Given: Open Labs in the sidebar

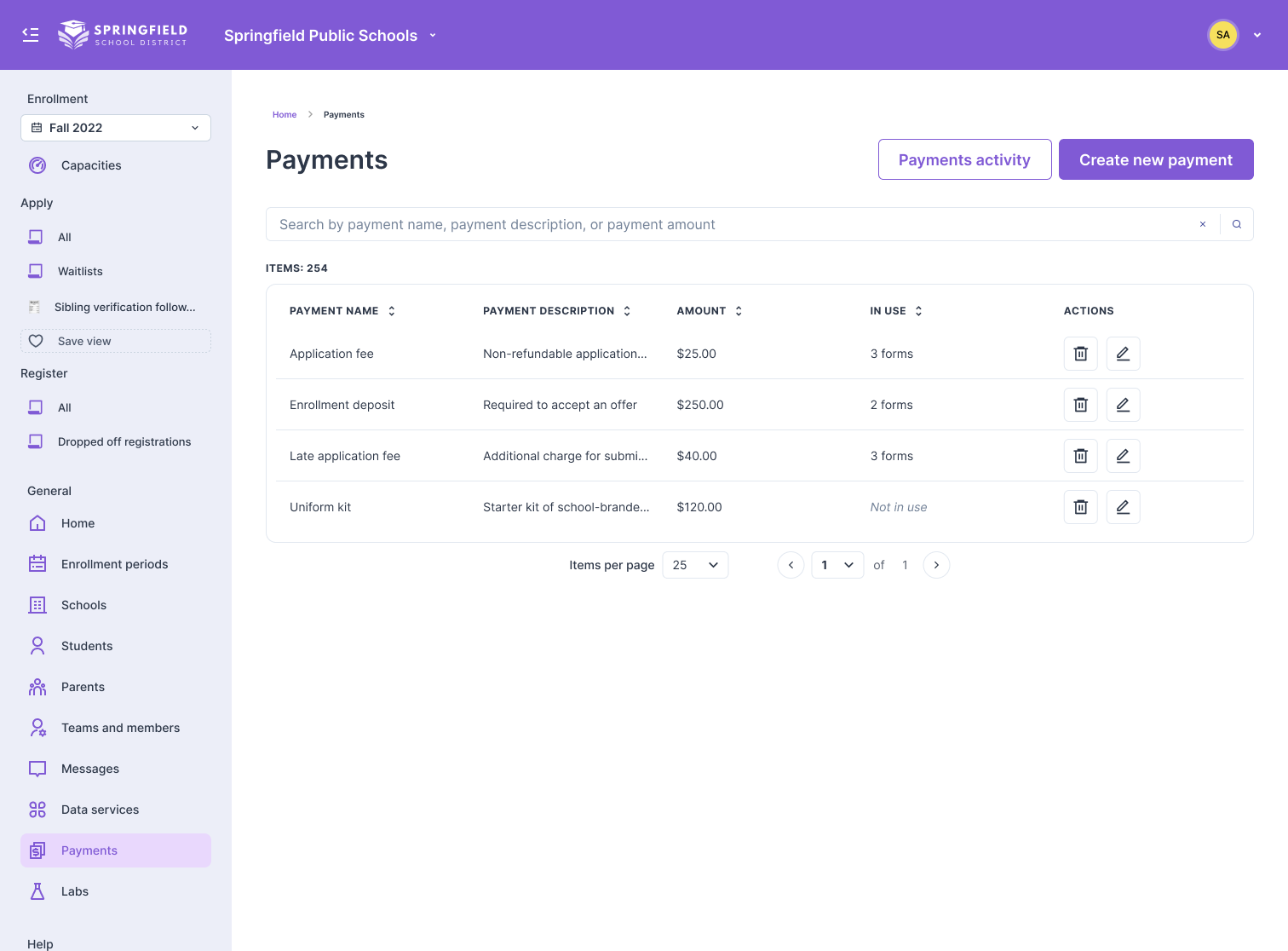Looking at the screenshot, I should pyautogui.click(x=116, y=891).
